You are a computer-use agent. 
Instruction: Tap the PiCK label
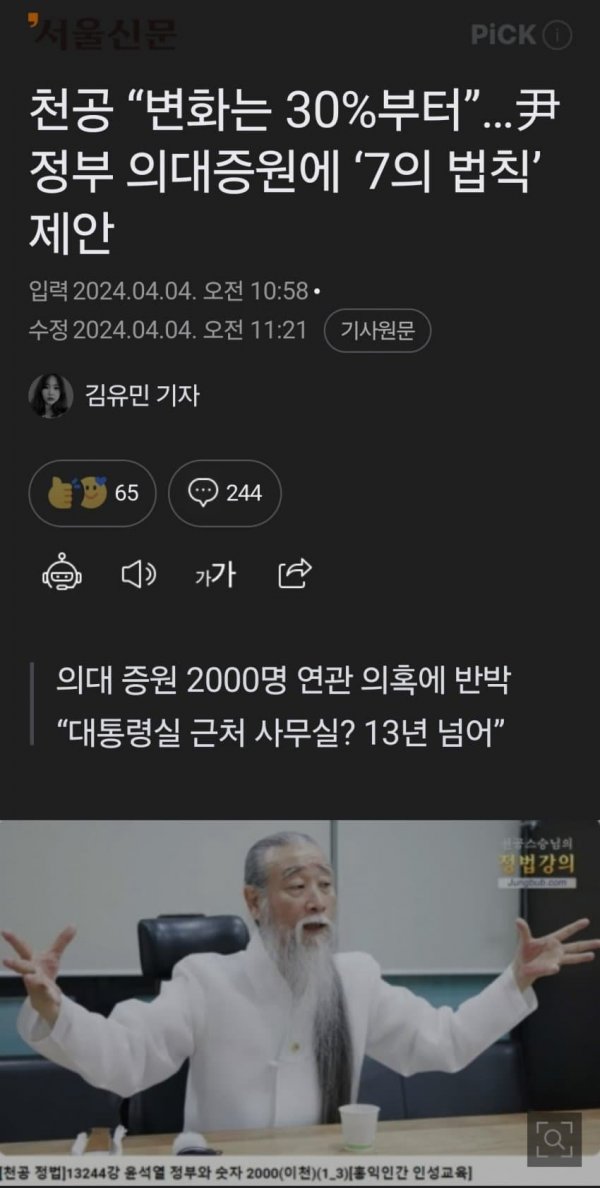tap(504, 35)
